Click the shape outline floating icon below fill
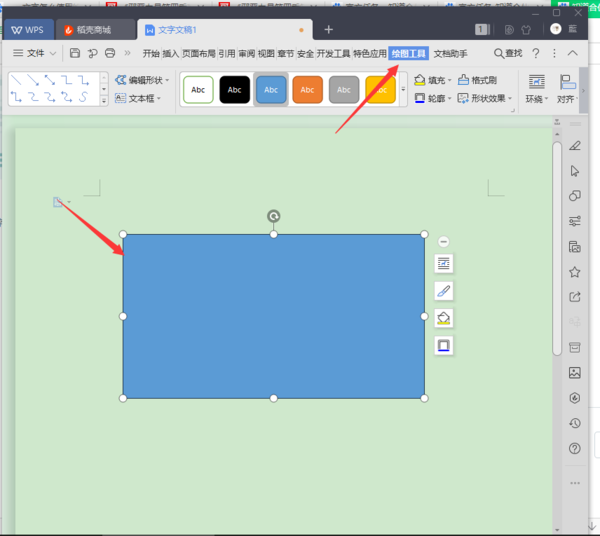The width and height of the screenshot is (600, 536). point(444,345)
